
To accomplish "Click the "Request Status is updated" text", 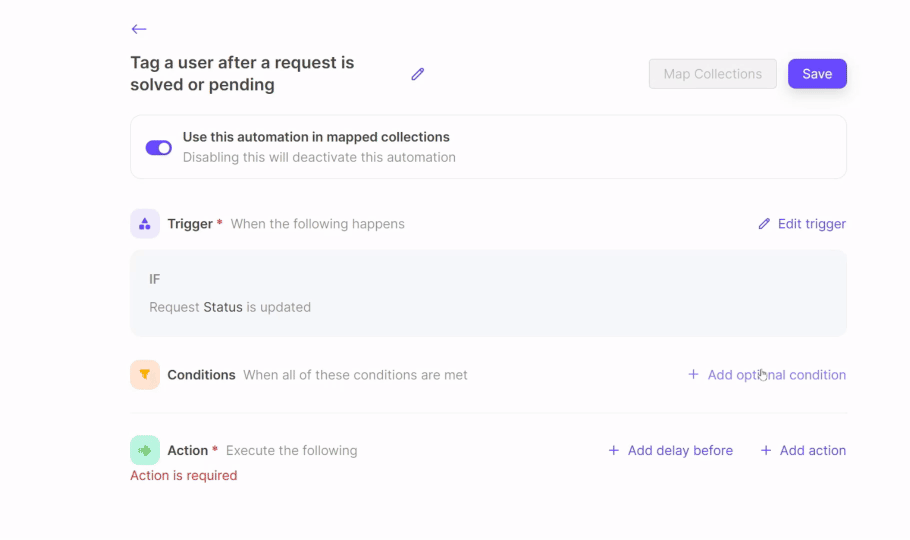I will click(230, 307).
